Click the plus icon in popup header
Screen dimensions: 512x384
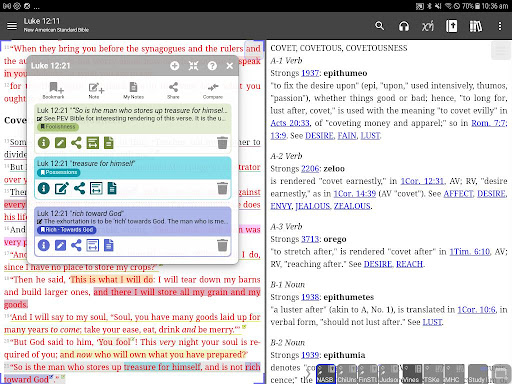click(174, 66)
